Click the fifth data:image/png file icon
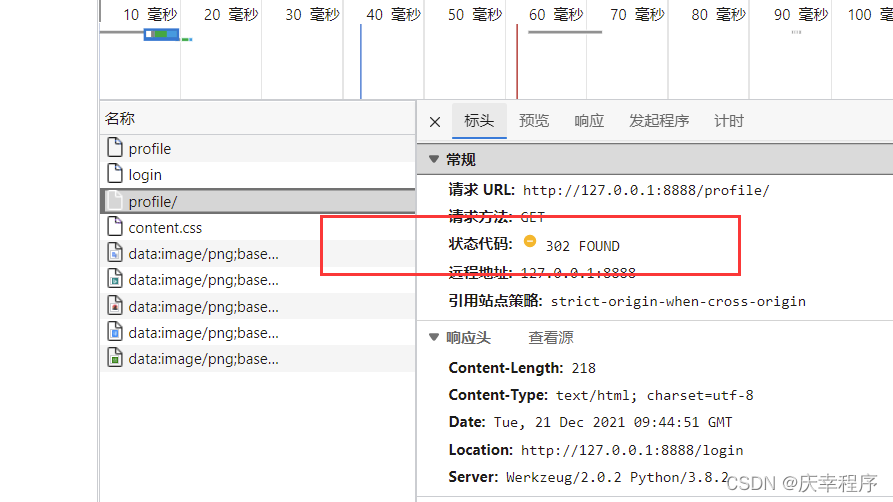 (x=115, y=358)
